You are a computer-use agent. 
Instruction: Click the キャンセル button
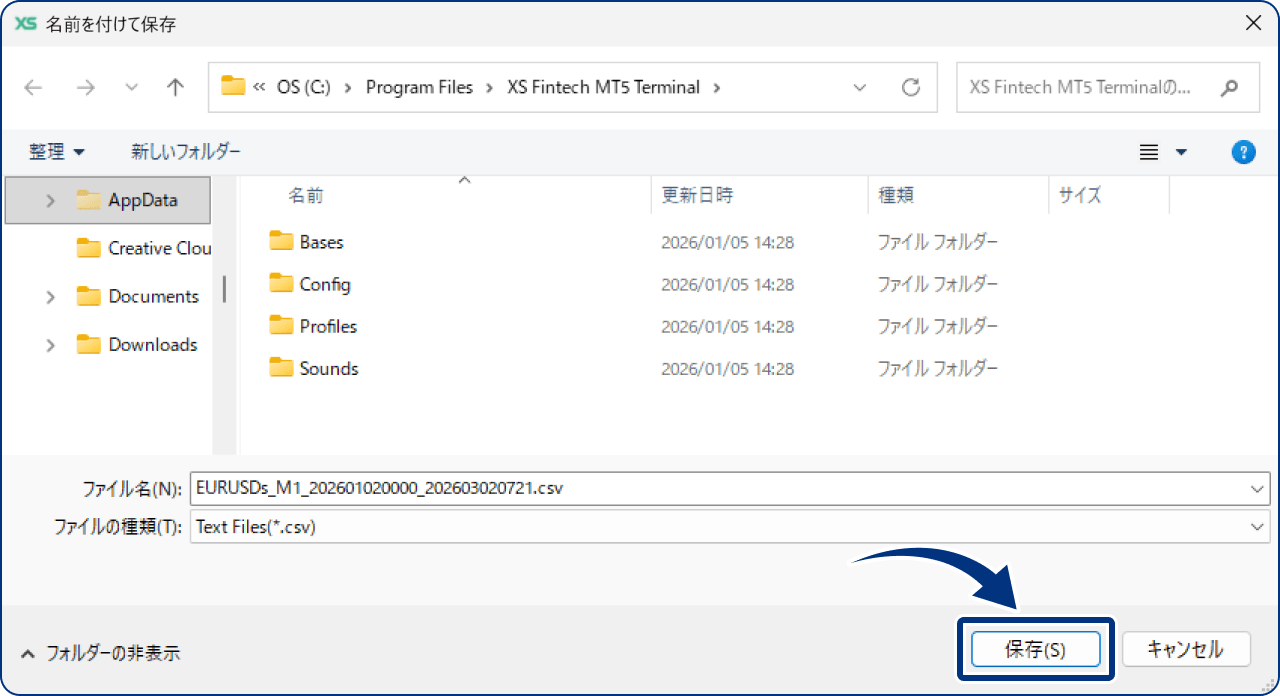(x=1185, y=650)
